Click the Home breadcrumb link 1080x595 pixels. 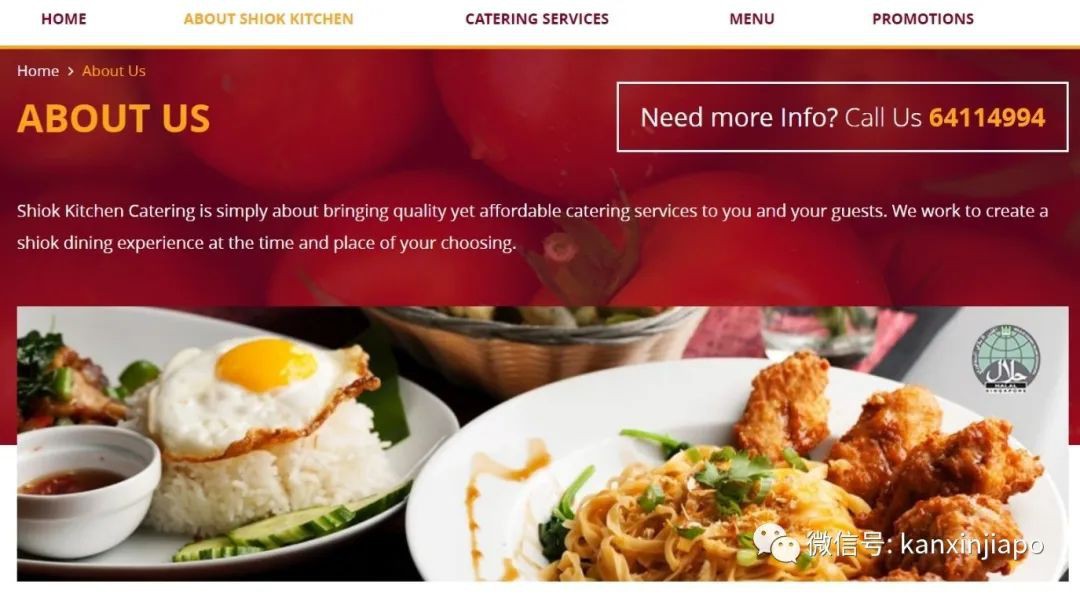pos(38,71)
